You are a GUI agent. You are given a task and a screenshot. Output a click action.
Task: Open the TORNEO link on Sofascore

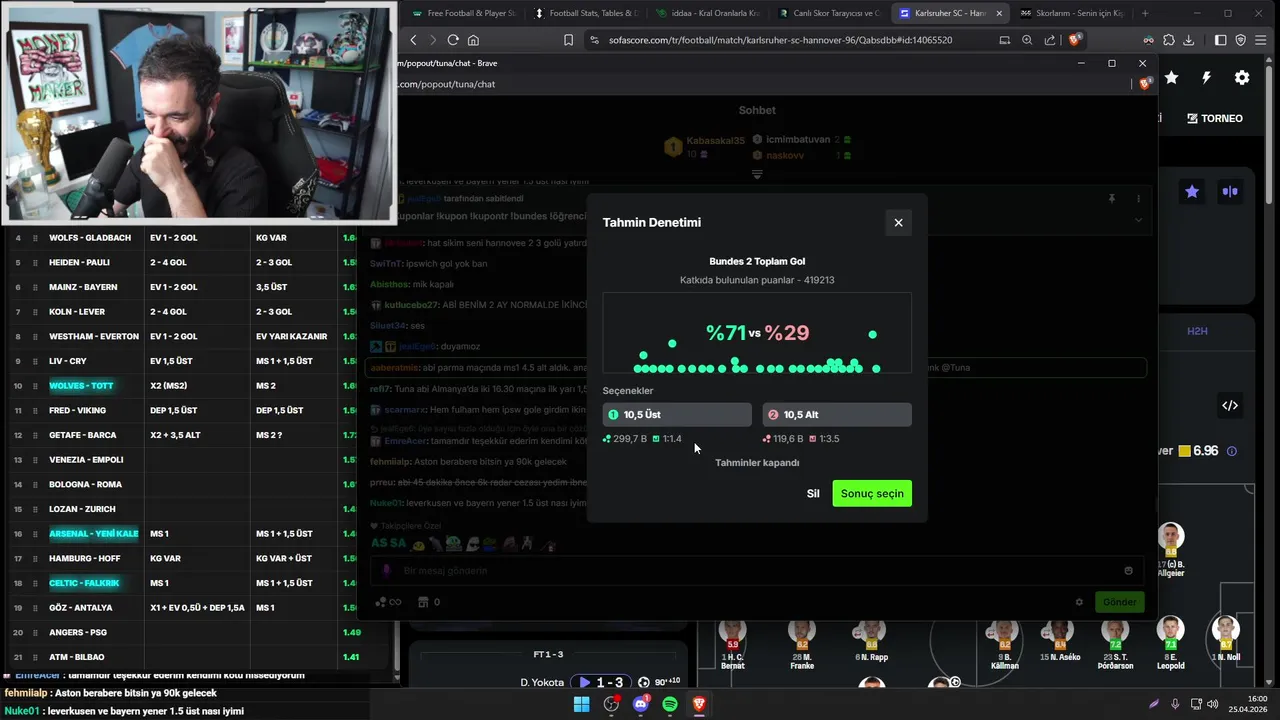click(x=1215, y=118)
